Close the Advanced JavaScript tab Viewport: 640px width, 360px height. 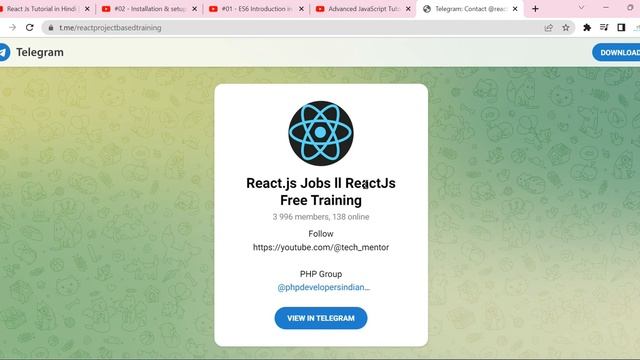(408, 9)
